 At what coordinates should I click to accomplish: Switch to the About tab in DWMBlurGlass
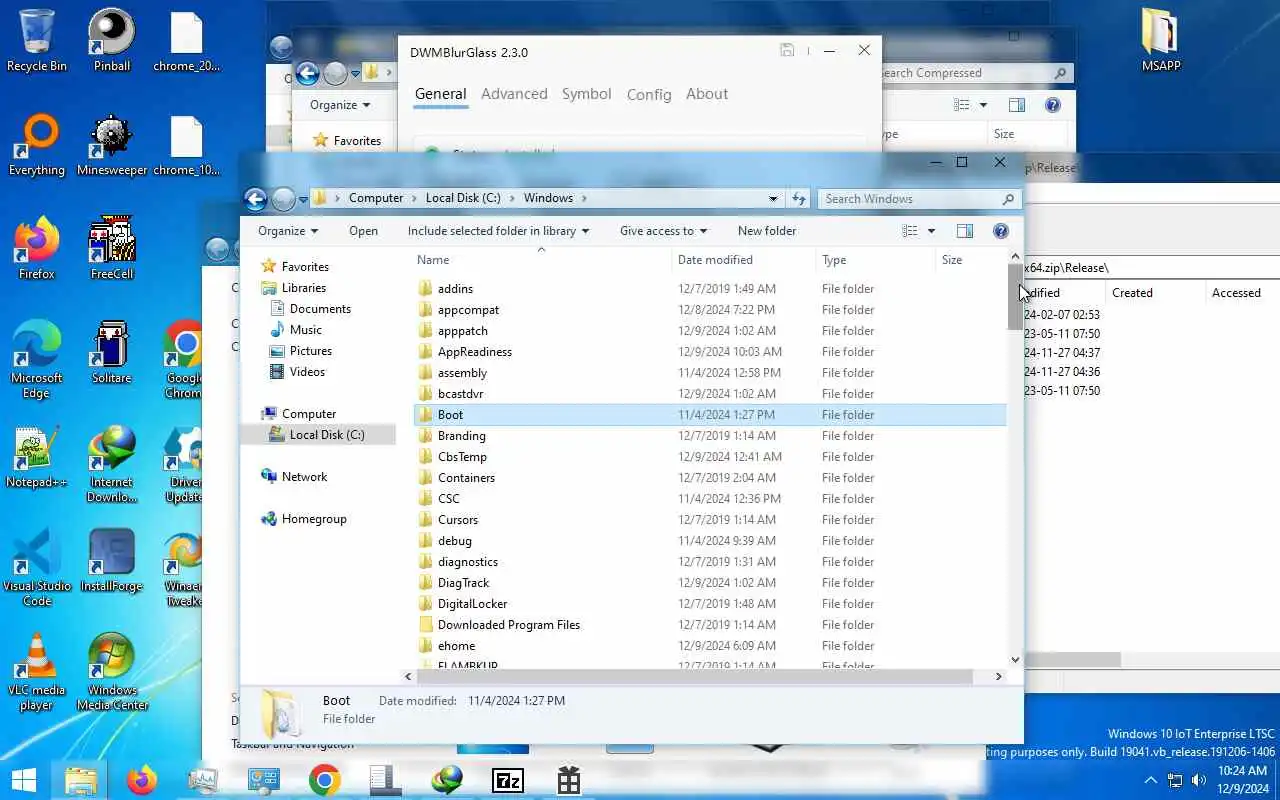(x=707, y=94)
